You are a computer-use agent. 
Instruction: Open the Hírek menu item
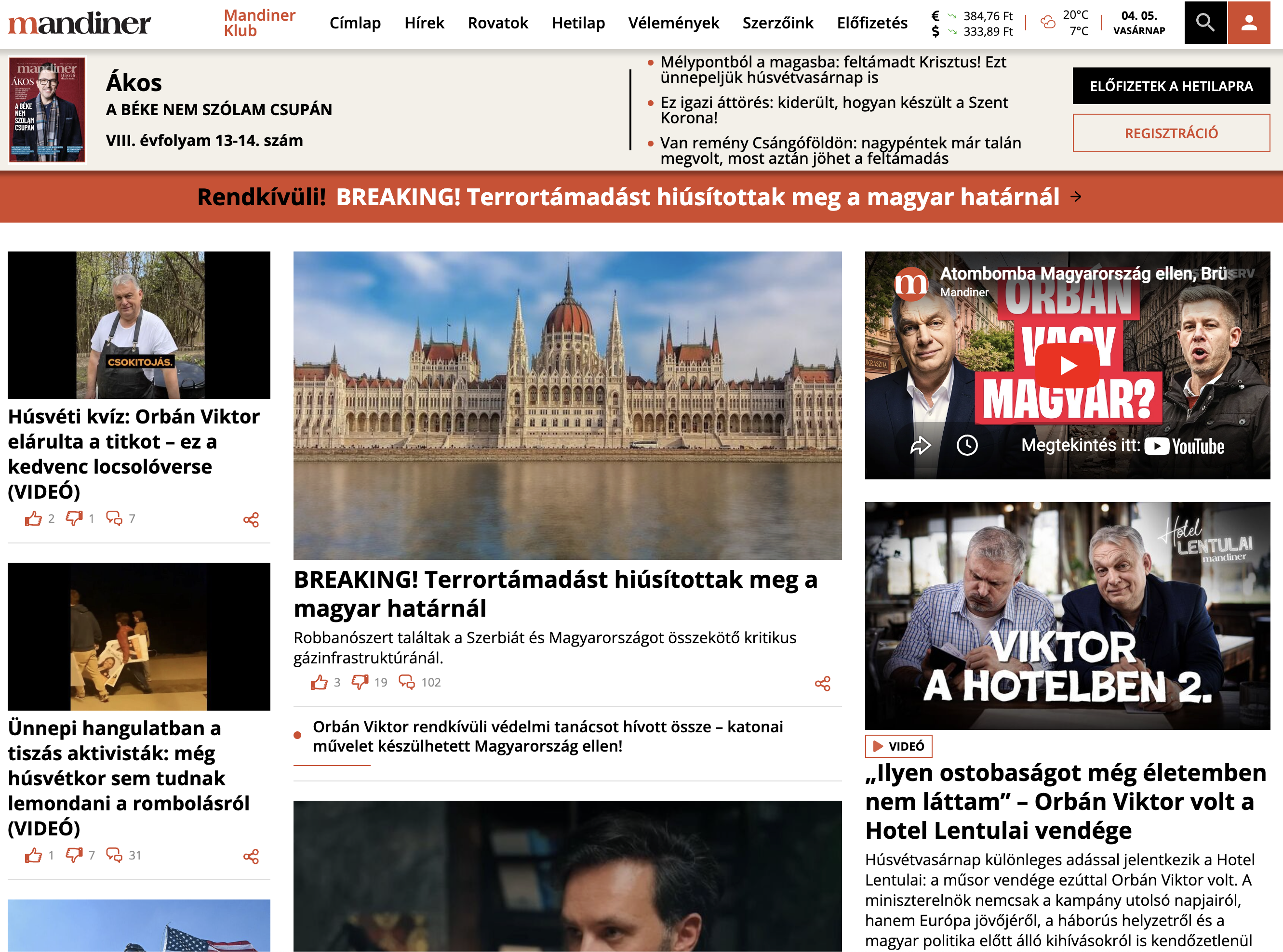click(424, 24)
